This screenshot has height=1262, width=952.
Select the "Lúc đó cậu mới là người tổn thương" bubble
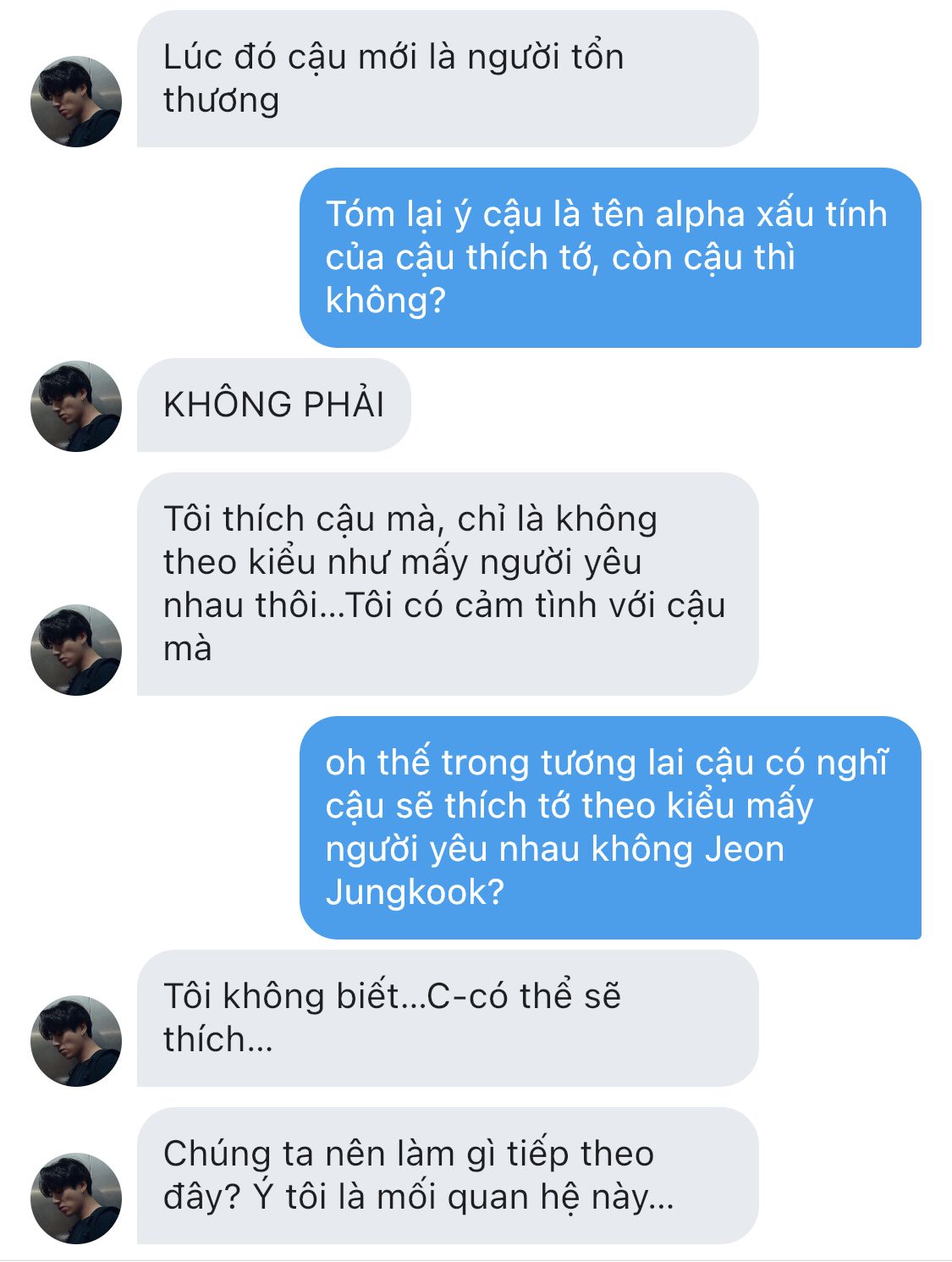pos(448,79)
